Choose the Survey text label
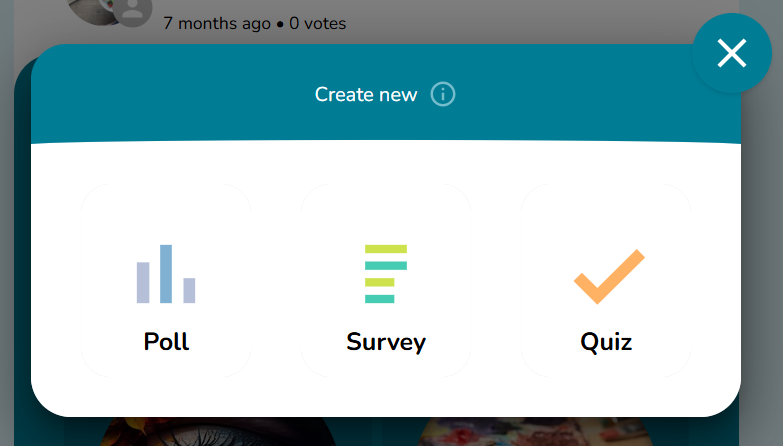Viewport: 783px width, 446px height. [x=386, y=342]
